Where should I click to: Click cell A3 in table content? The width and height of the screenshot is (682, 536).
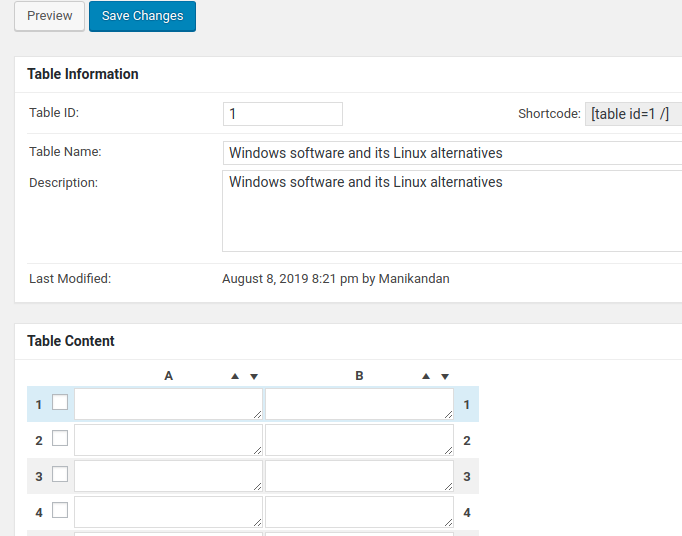168,476
